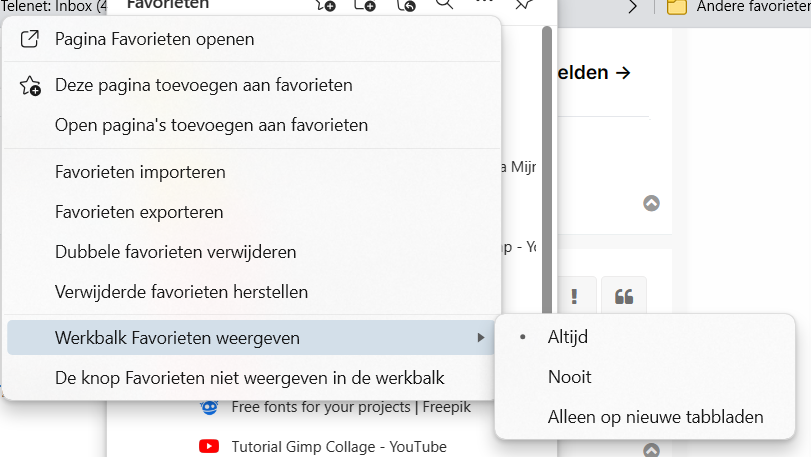Click the Freepik icon of the Free fonts favorite
Viewport: 811px width, 457px height.
tap(209, 407)
